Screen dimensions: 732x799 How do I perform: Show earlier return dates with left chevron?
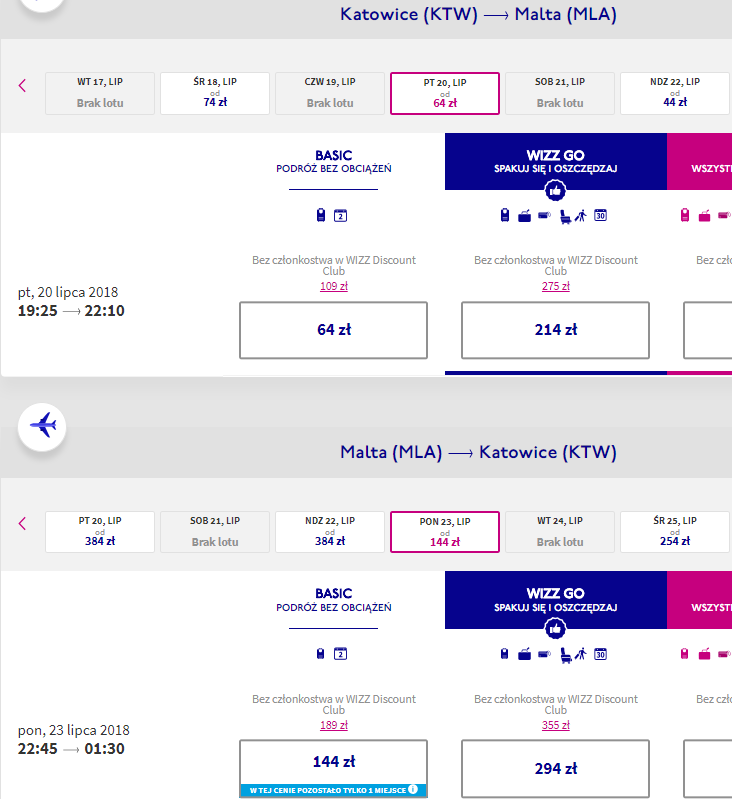point(22,524)
